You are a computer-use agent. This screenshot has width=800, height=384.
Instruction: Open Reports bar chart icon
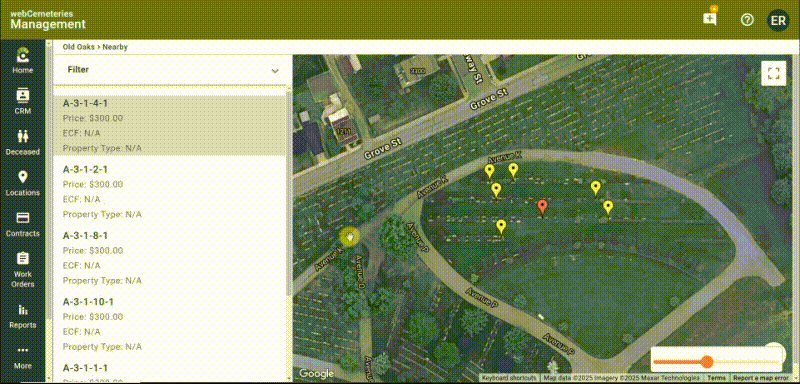(22, 310)
